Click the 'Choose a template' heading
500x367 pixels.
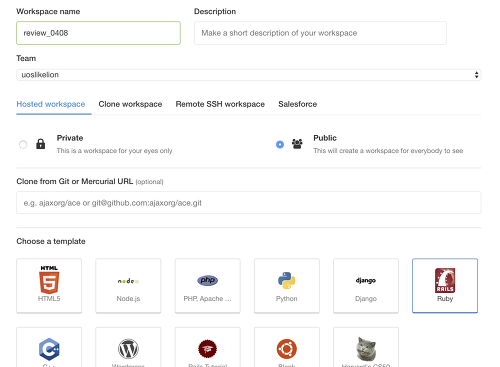click(x=51, y=241)
